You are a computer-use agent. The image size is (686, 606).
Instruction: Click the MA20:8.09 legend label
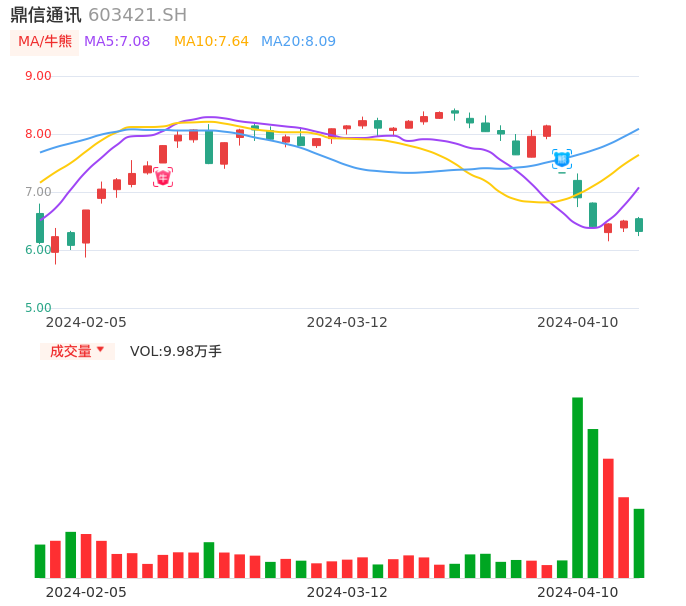pos(298,42)
